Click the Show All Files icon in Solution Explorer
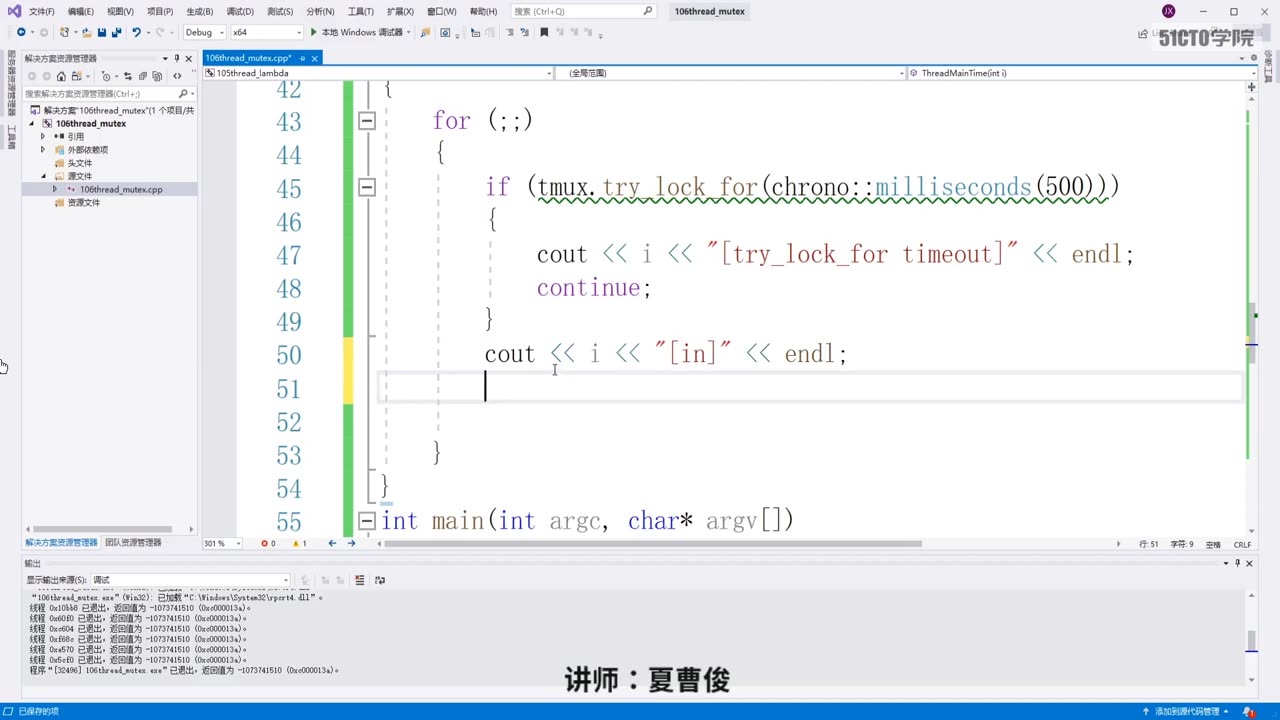The width and height of the screenshot is (1280, 720). (x=158, y=76)
